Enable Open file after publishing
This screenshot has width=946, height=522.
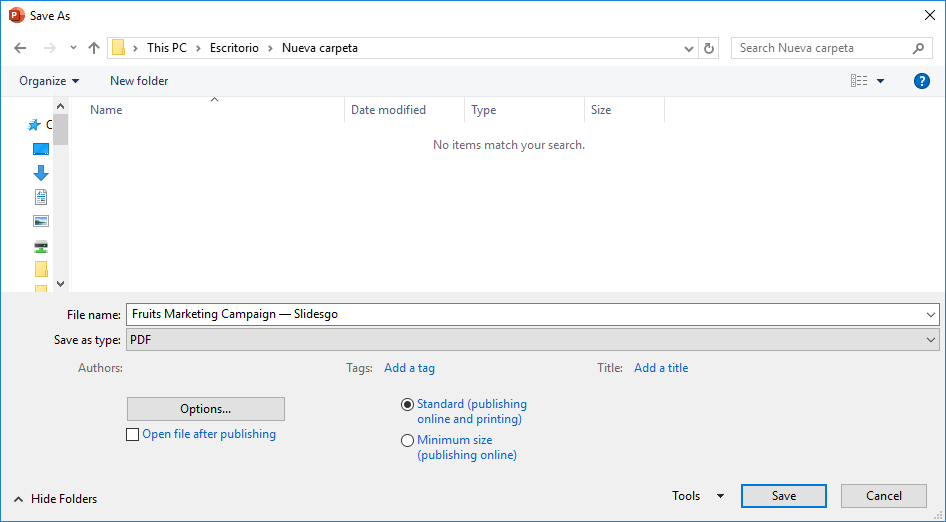(133, 435)
